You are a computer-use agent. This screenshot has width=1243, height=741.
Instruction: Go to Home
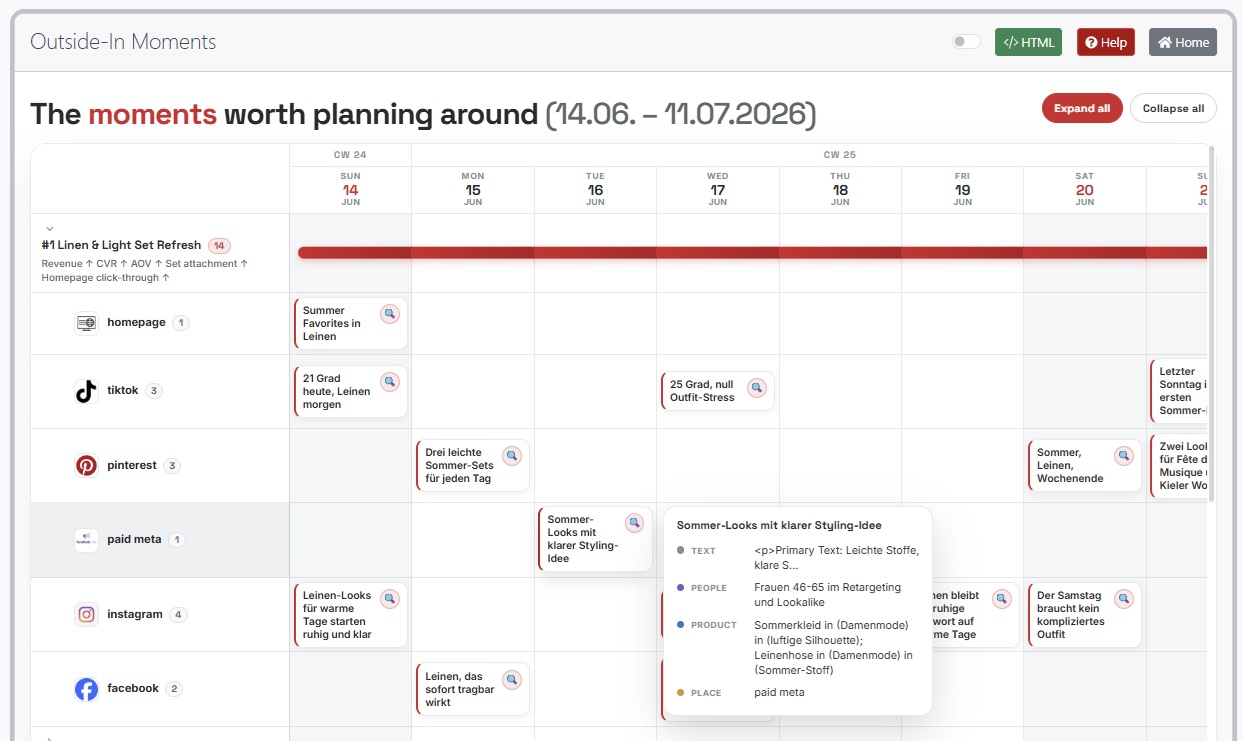pyautogui.click(x=1183, y=42)
